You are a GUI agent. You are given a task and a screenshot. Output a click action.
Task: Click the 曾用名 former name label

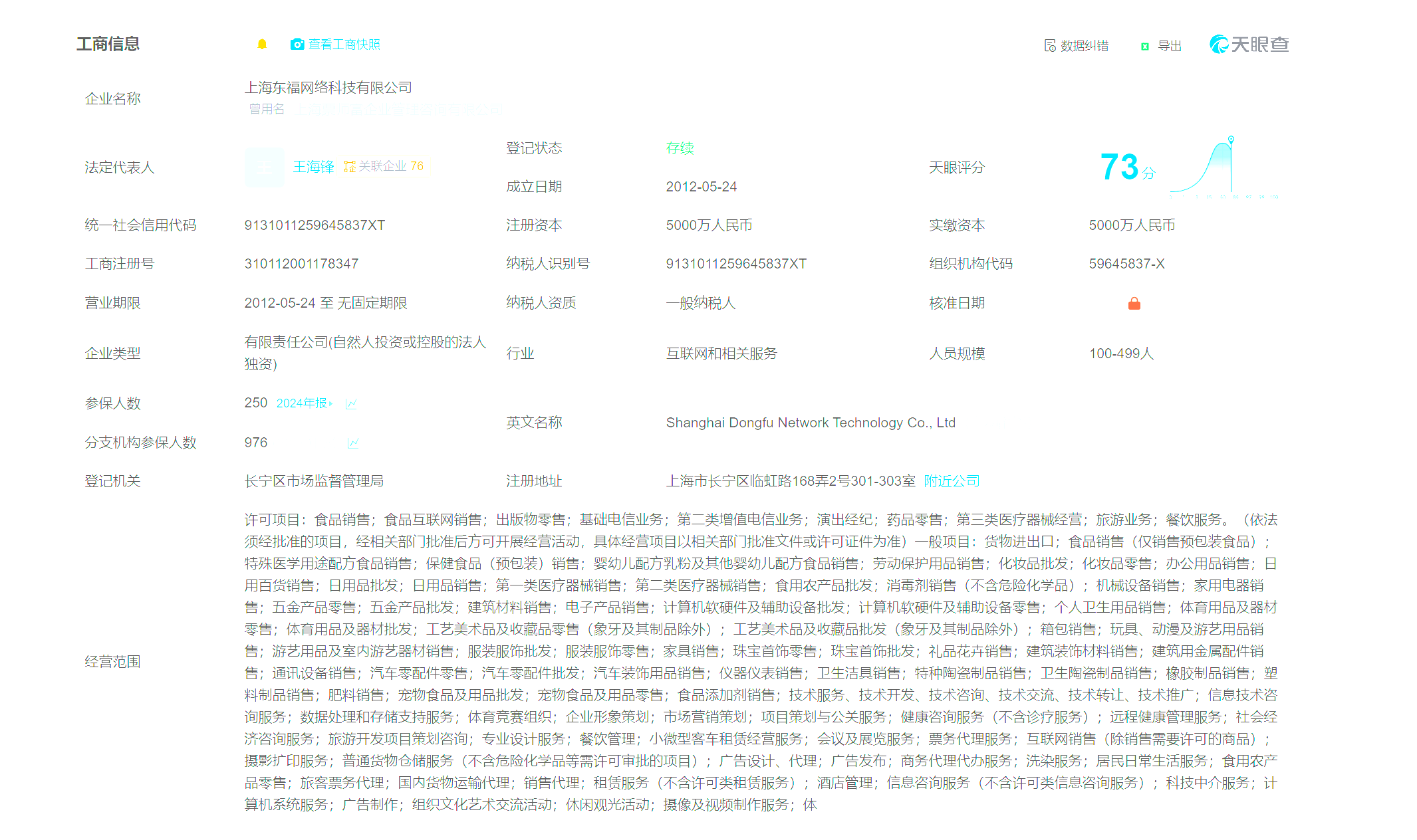coord(267,109)
